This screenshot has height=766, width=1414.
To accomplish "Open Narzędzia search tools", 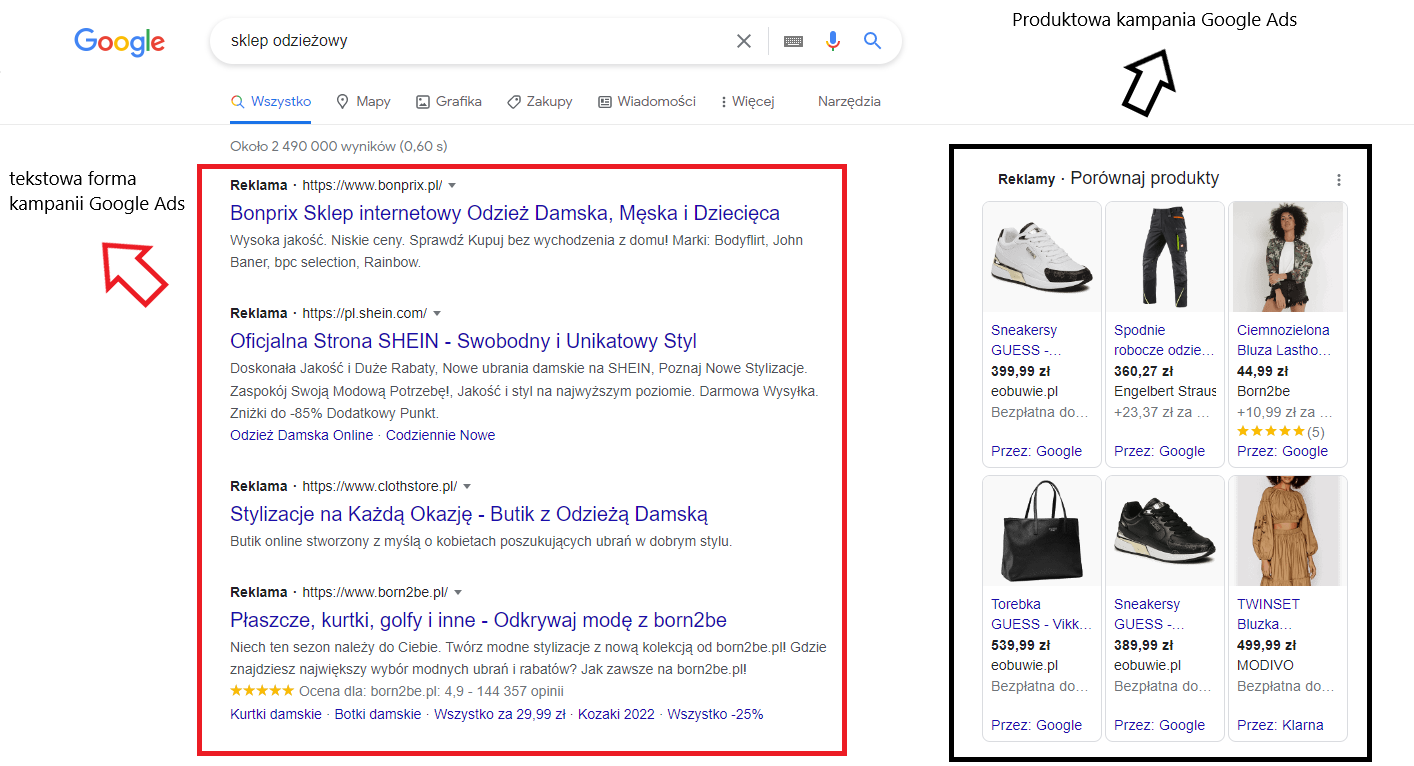I will (x=849, y=101).
